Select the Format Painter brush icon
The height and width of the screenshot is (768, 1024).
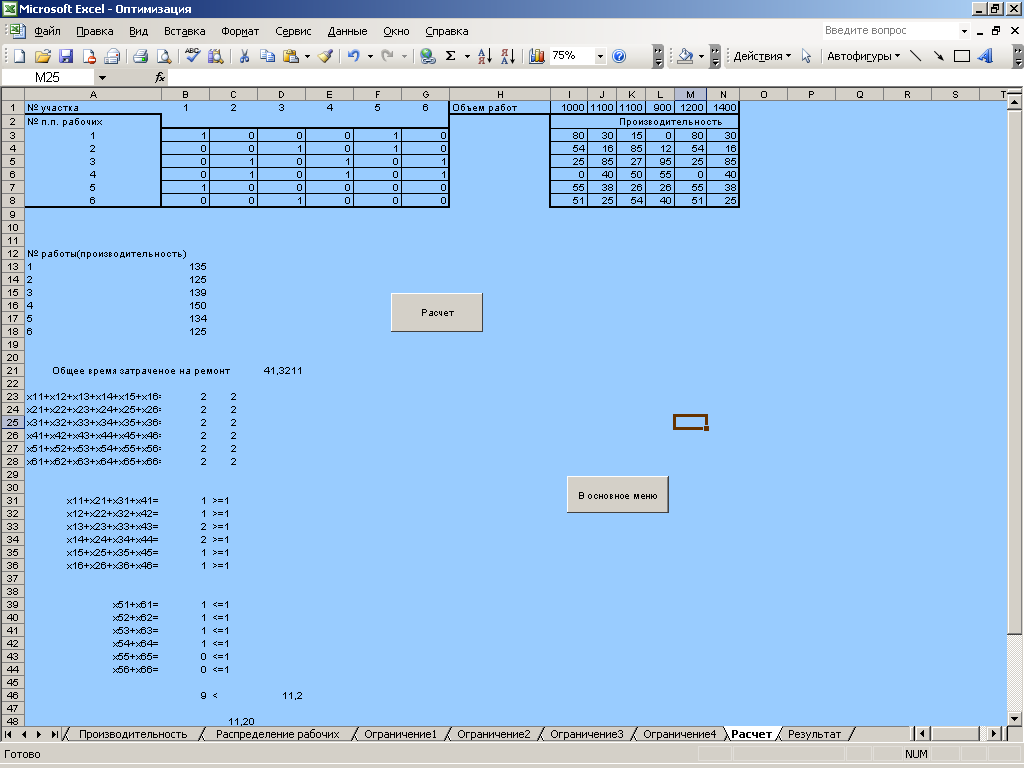coord(325,56)
